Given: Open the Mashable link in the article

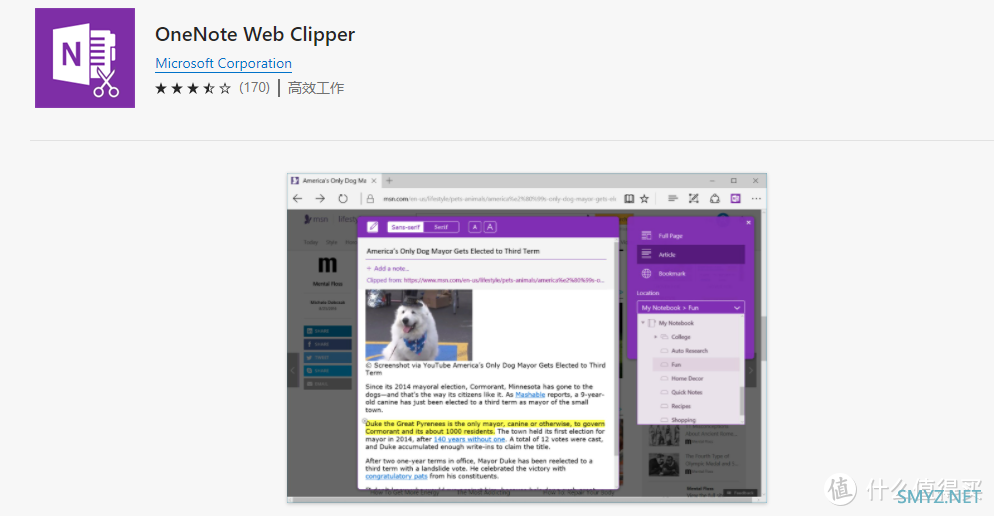Looking at the screenshot, I should tap(530, 394).
